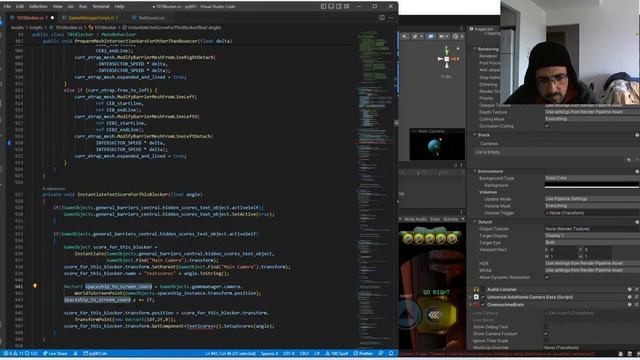Open the MSAA settings dropdown
This screenshot has width=640, height=360.
click(x=592, y=270)
